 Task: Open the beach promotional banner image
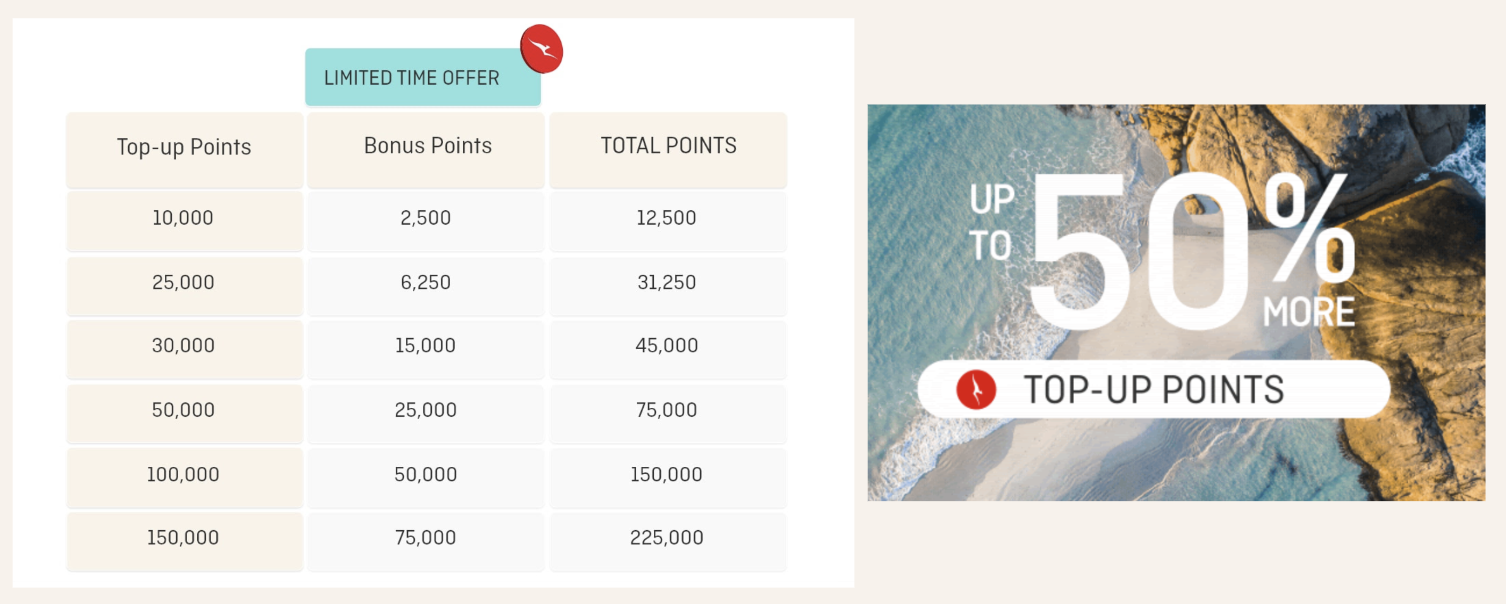[x=1176, y=302]
